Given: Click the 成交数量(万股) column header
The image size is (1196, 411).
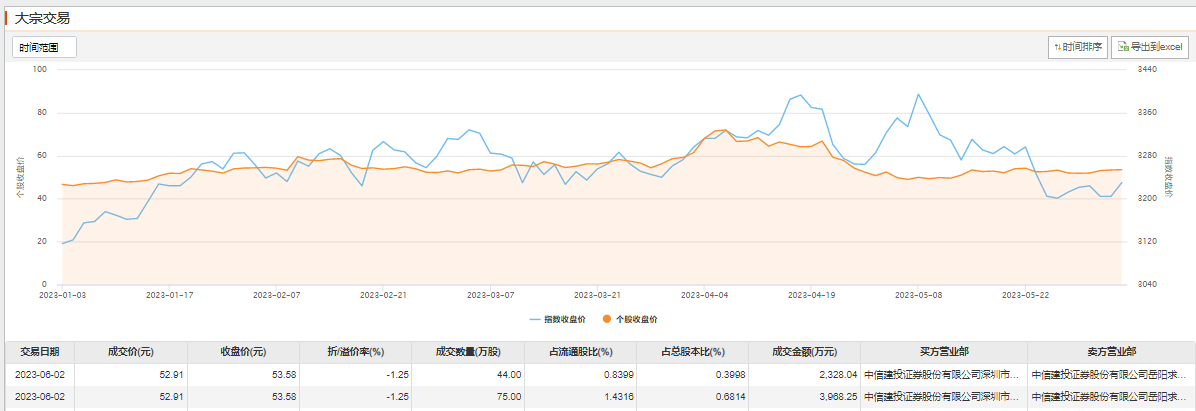Looking at the screenshot, I should tap(468, 352).
